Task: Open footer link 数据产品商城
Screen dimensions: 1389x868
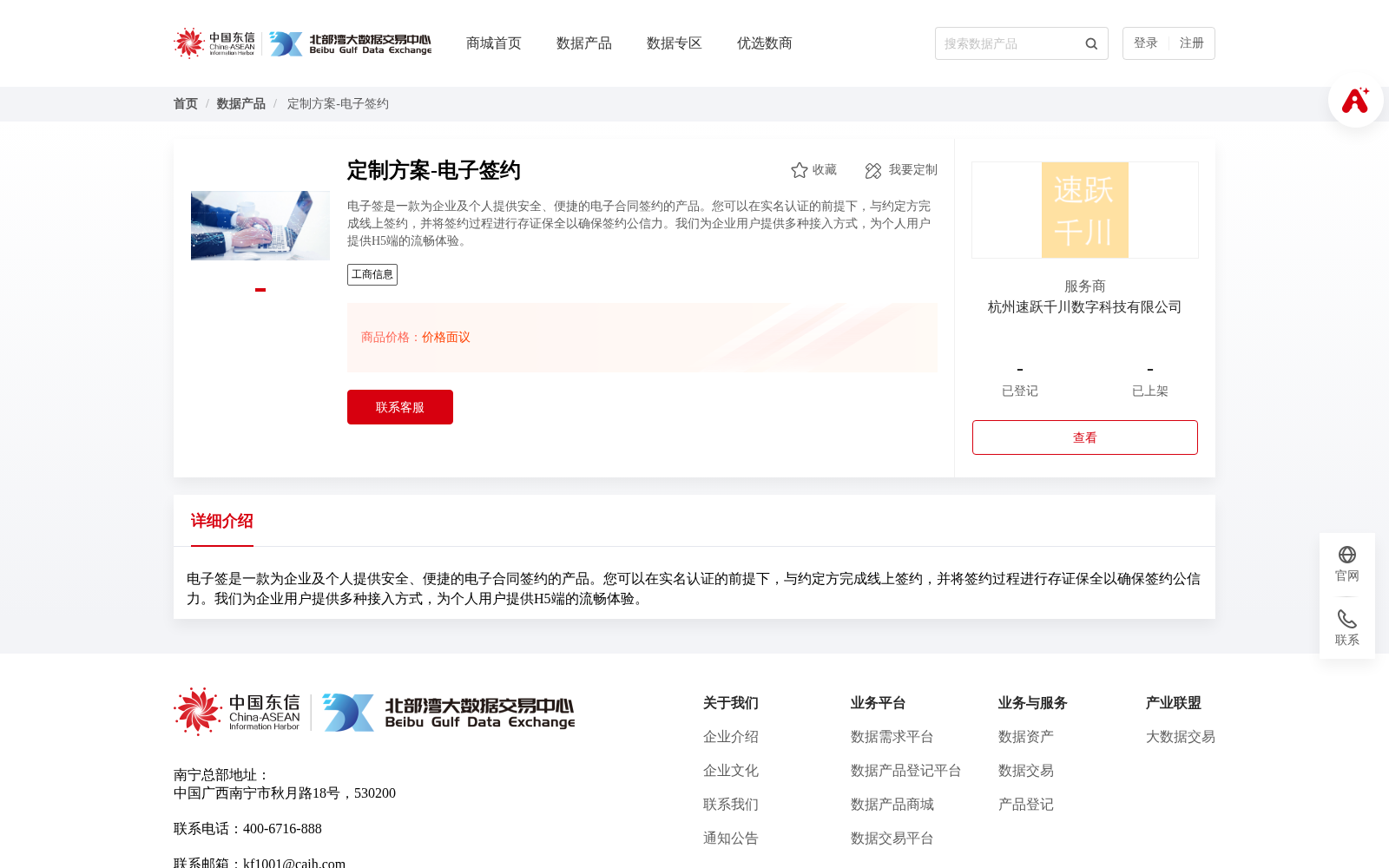Action: pos(892,805)
